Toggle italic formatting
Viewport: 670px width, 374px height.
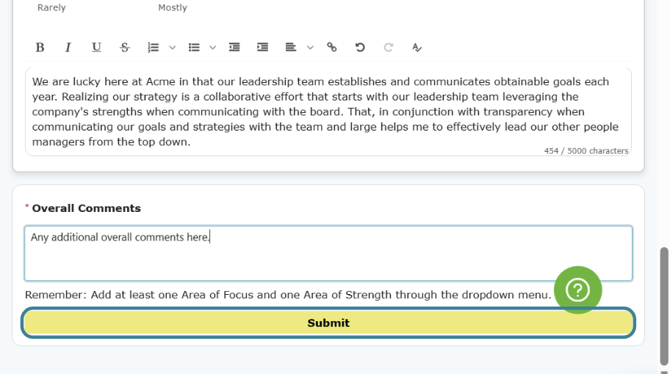coord(68,47)
